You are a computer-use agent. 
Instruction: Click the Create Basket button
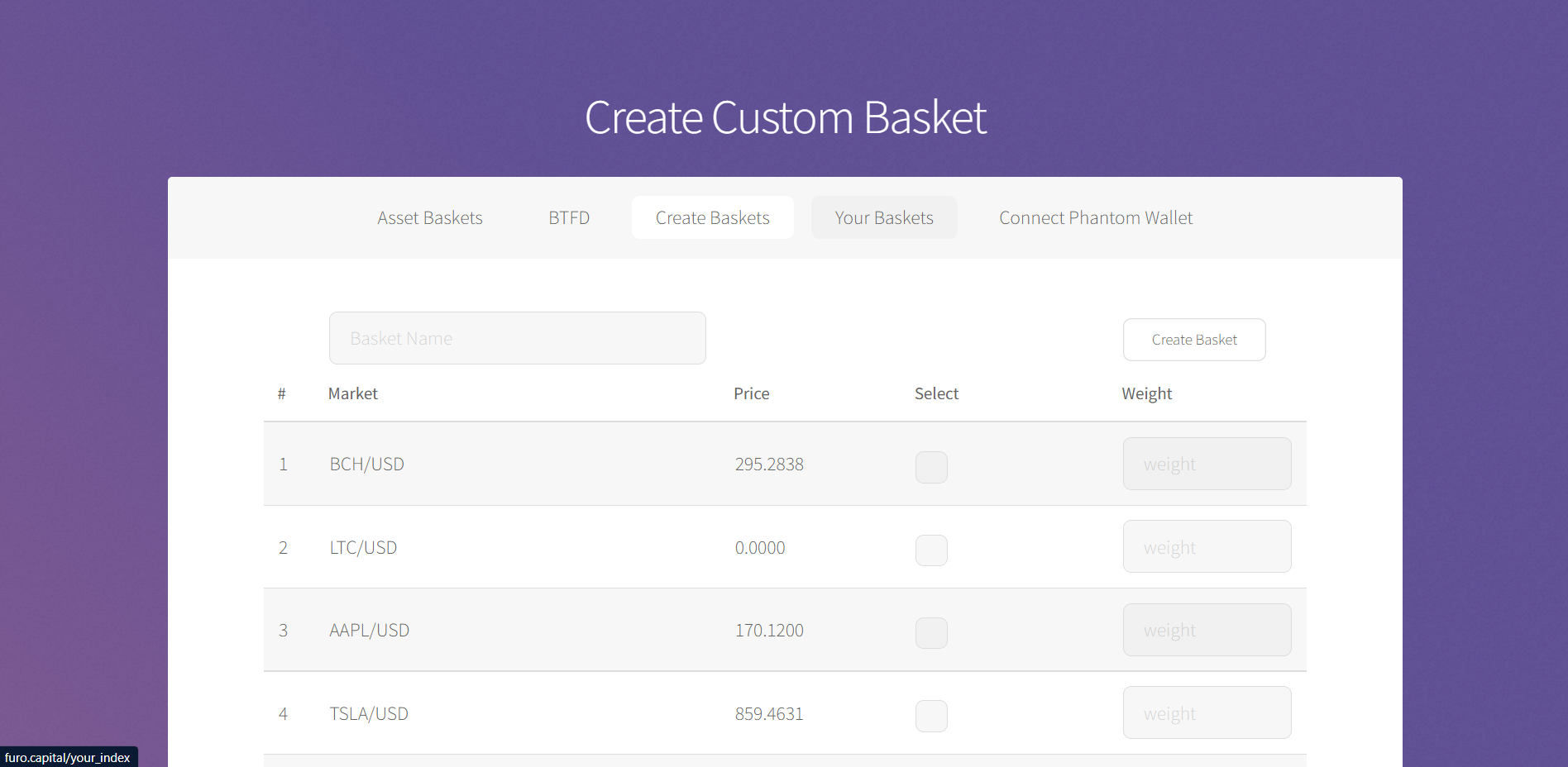1194,340
